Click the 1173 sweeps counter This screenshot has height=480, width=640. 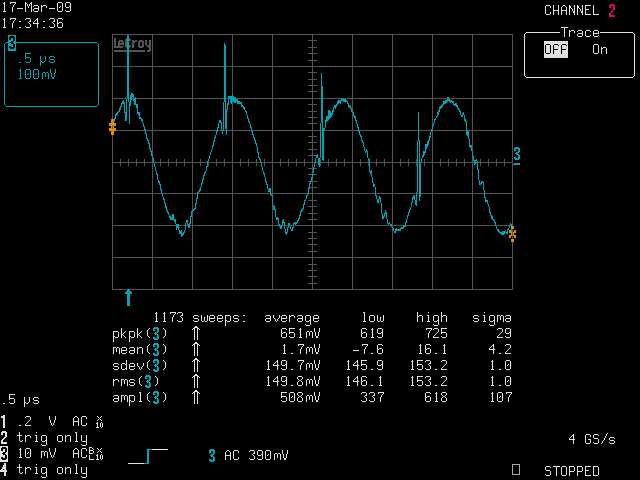pyautogui.click(x=200, y=318)
